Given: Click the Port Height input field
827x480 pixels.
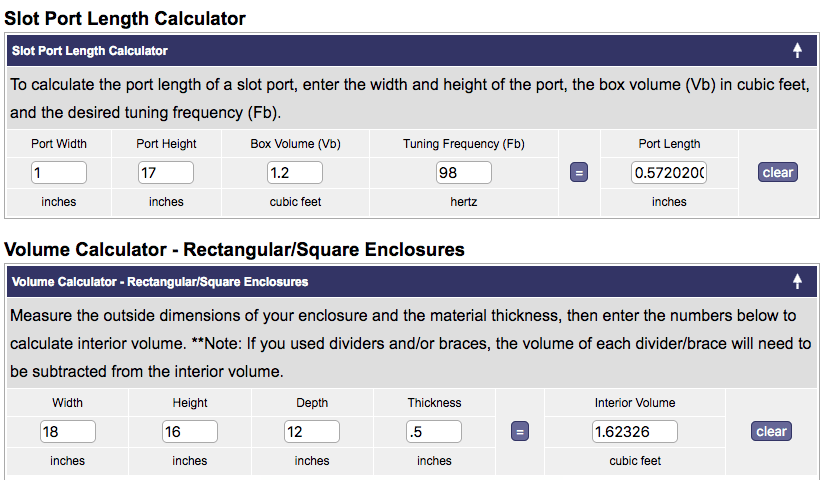Looking at the screenshot, I should click(165, 173).
